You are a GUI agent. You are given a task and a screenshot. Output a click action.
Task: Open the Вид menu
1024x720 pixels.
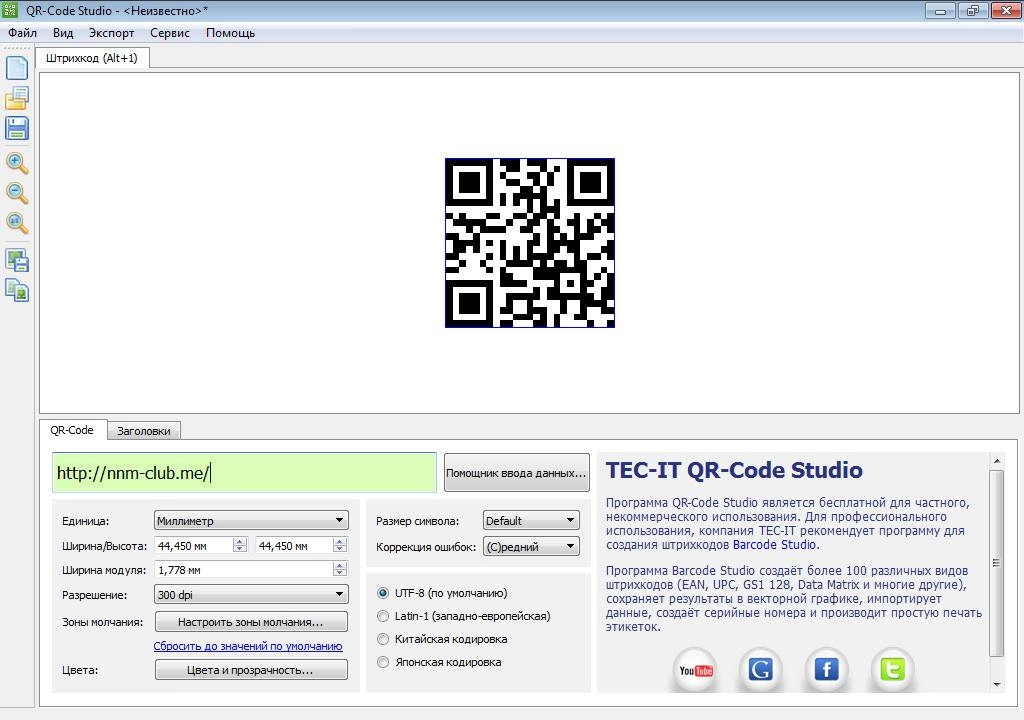[x=63, y=33]
